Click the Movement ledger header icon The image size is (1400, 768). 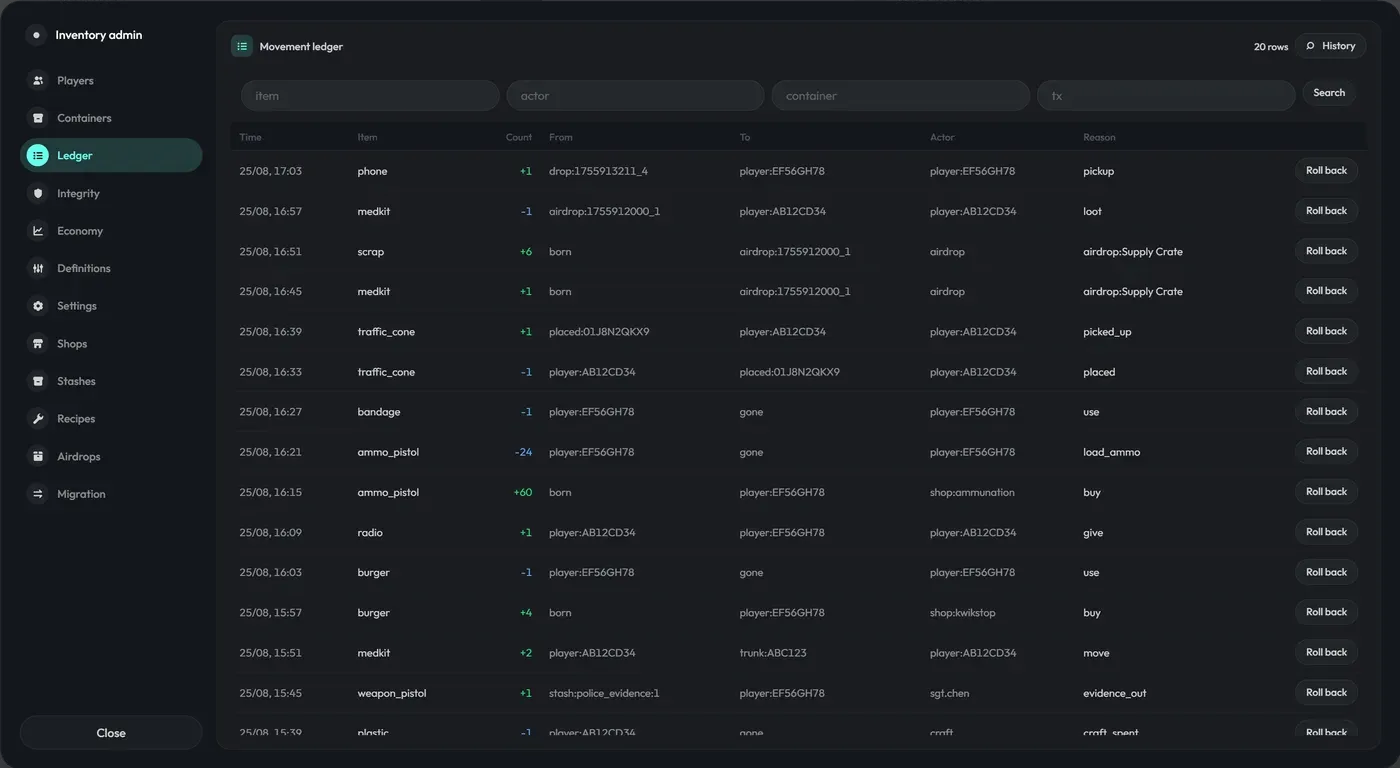(242, 46)
